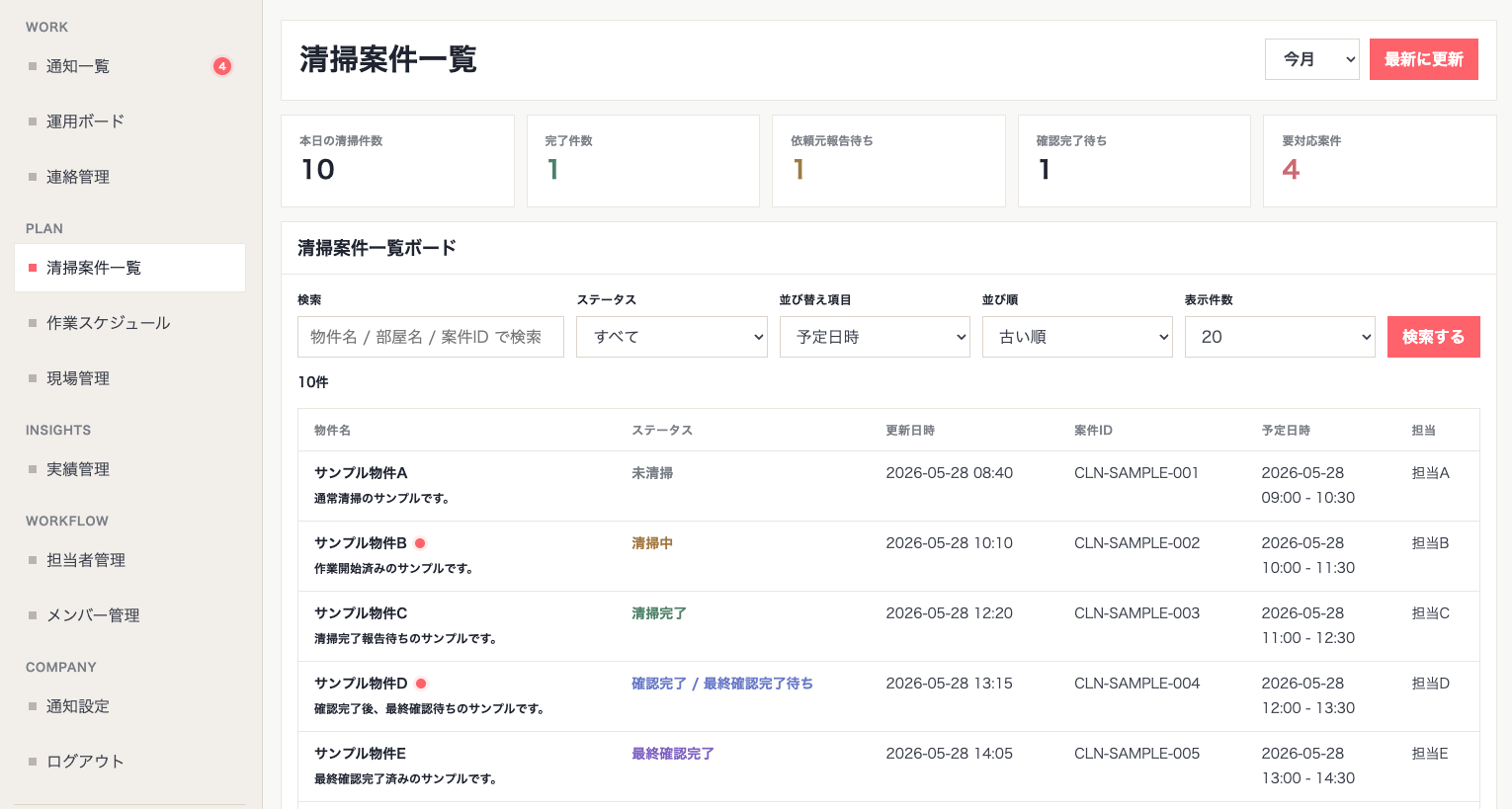Open 作業スケジュール

click(x=129, y=323)
